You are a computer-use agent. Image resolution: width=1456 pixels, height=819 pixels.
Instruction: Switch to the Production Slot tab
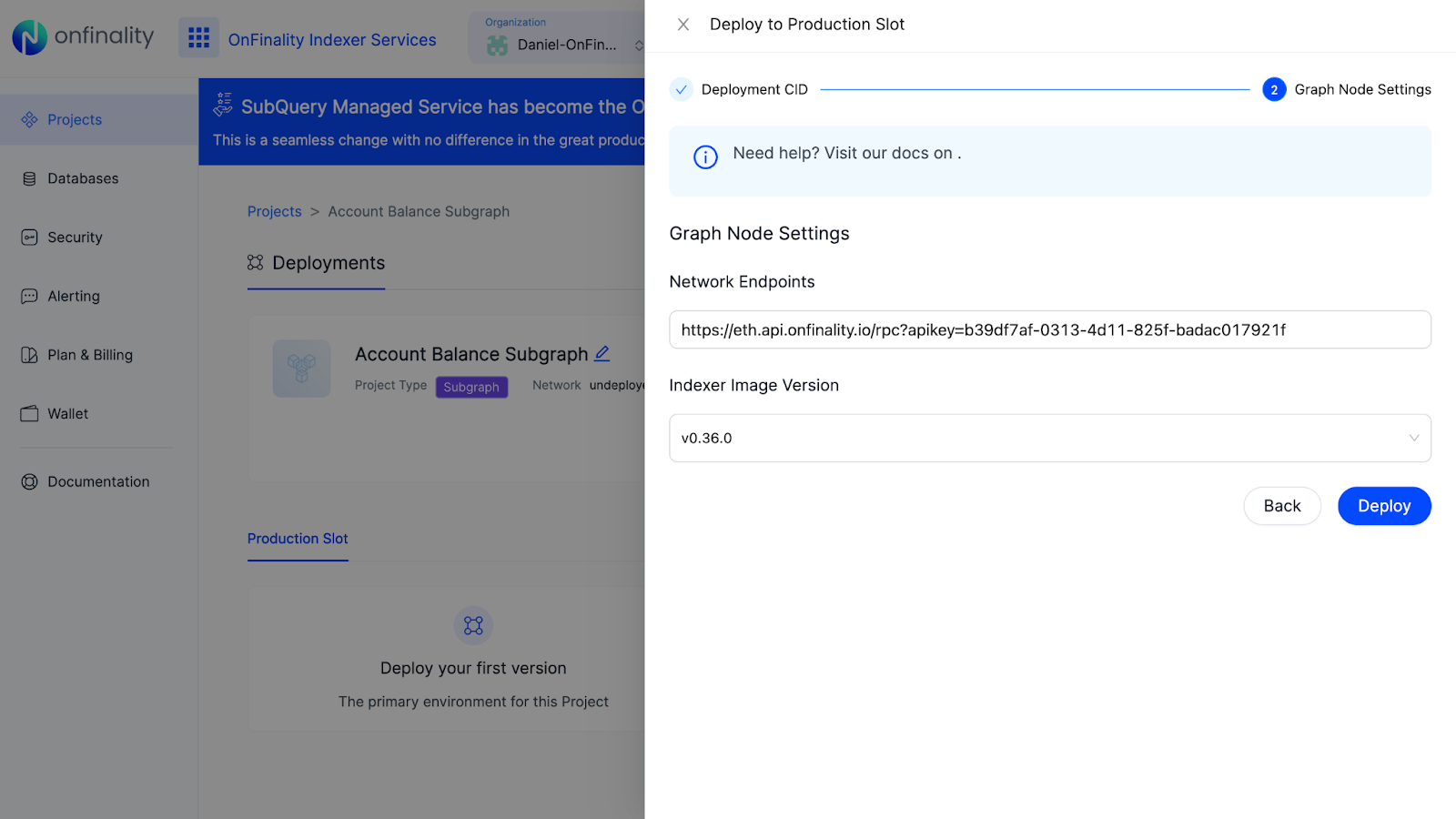pos(298,539)
